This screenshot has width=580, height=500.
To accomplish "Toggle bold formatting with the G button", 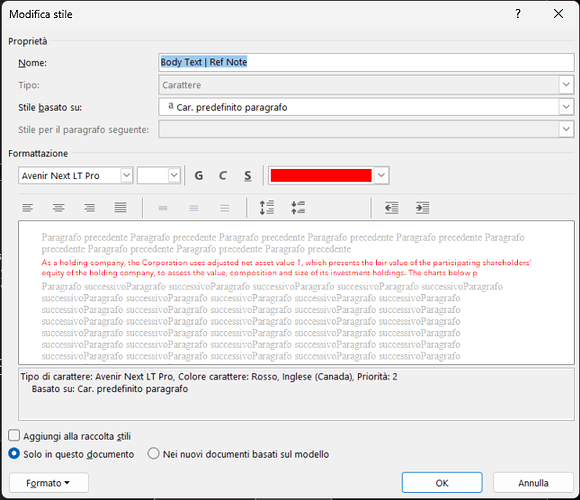I will (x=199, y=176).
